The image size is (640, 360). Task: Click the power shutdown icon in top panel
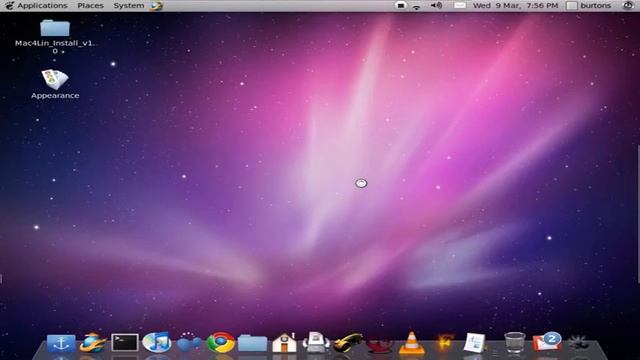click(x=627, y=6)
